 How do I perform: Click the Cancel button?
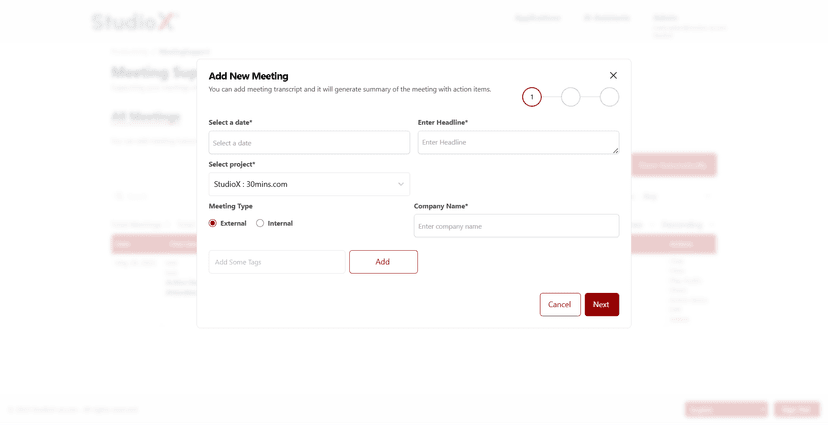pyautogui.click(x=560, y=304)
